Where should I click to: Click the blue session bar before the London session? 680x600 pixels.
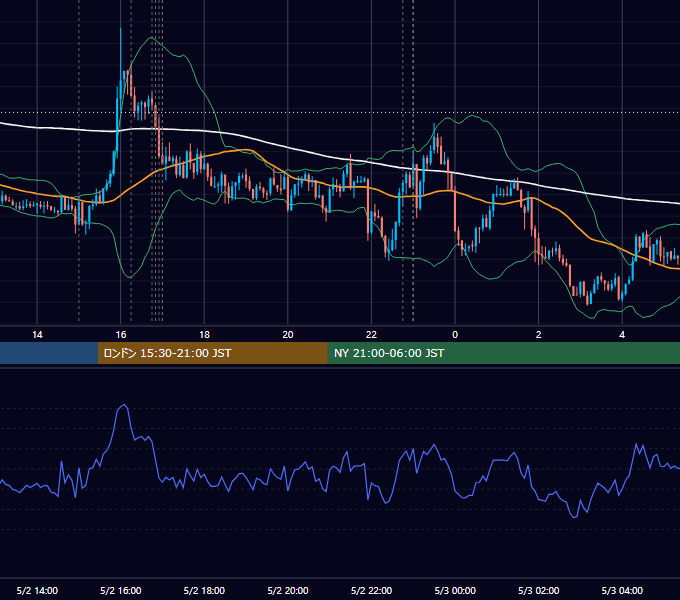[49, 353]
